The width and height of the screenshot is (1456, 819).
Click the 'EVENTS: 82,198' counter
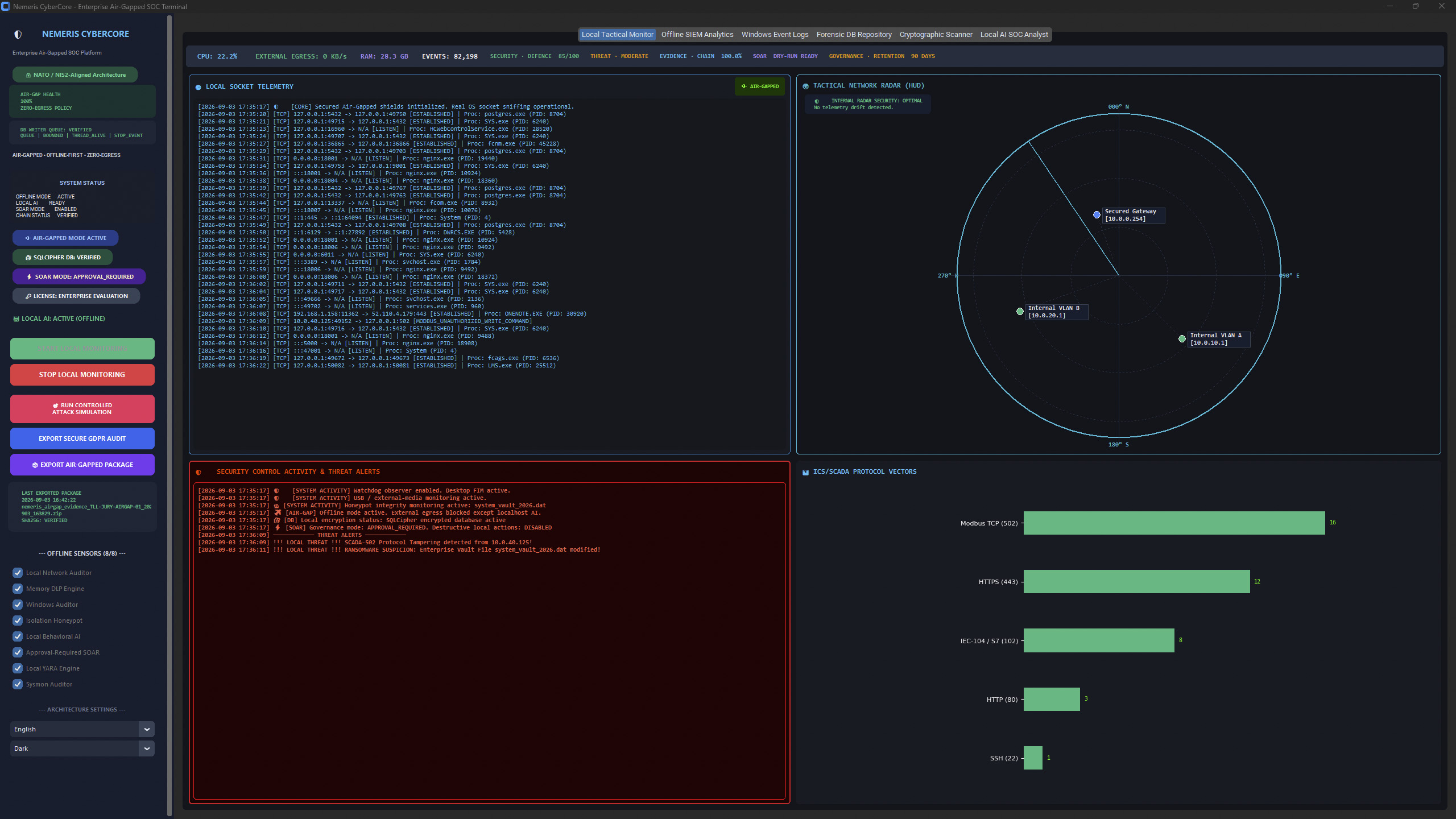click(x=450, y=56)
